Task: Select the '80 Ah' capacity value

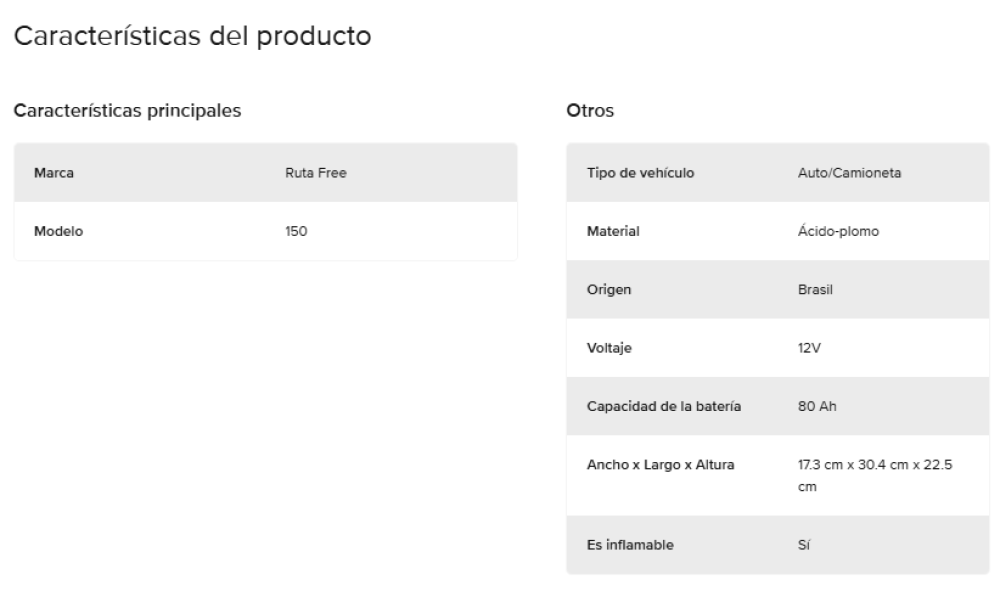Action: pyautogui.click(x=803, y=407)
